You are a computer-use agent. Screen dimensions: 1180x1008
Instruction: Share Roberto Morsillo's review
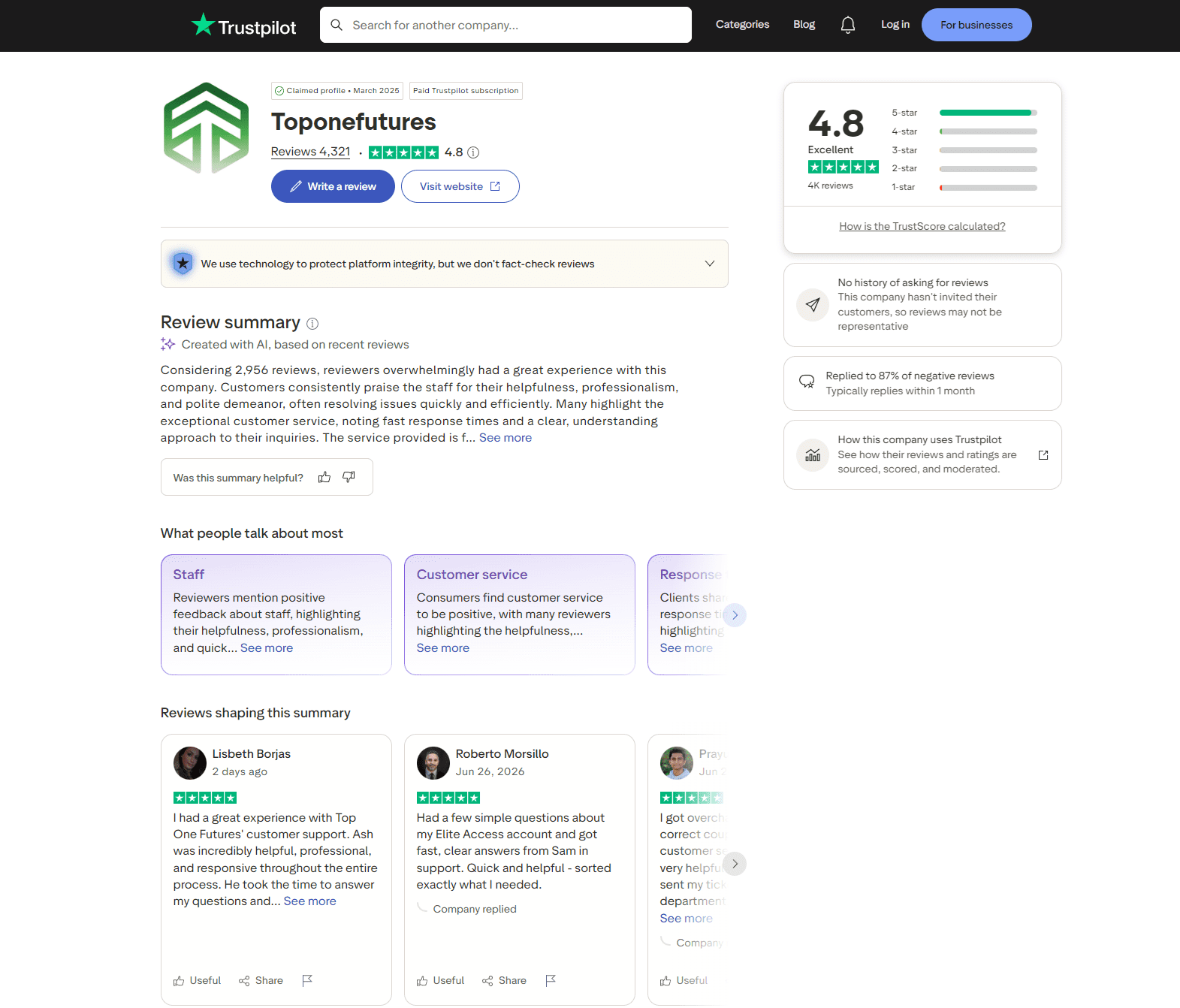tap(504, 980)
